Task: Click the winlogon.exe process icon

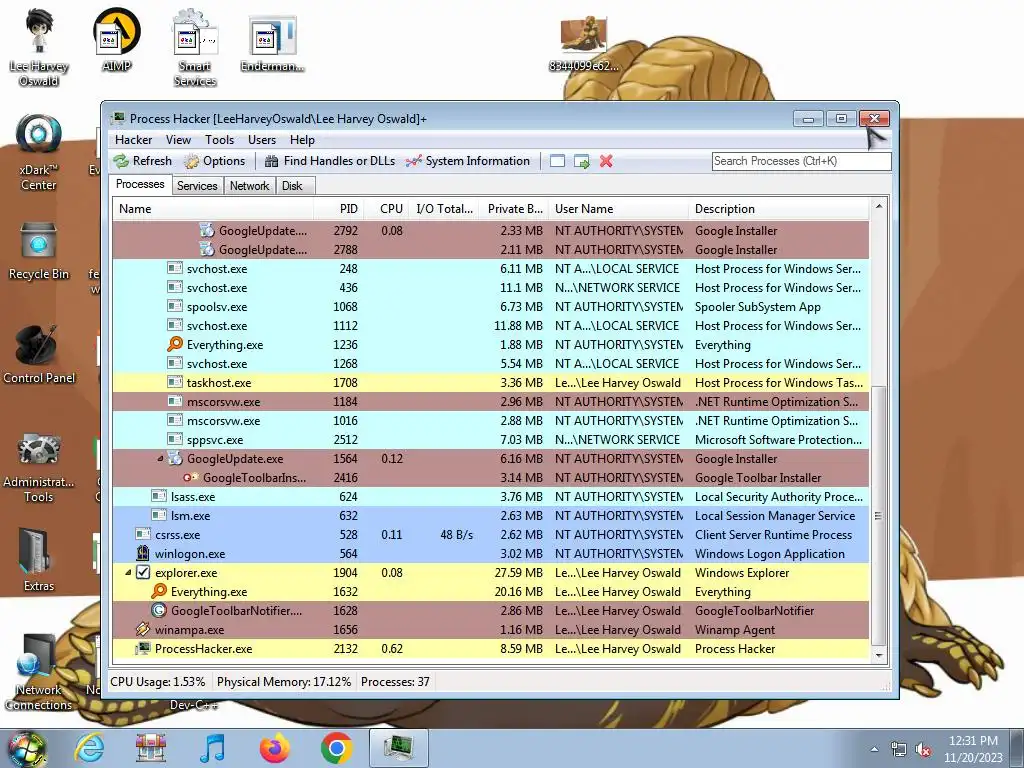Action: [143, 554]
